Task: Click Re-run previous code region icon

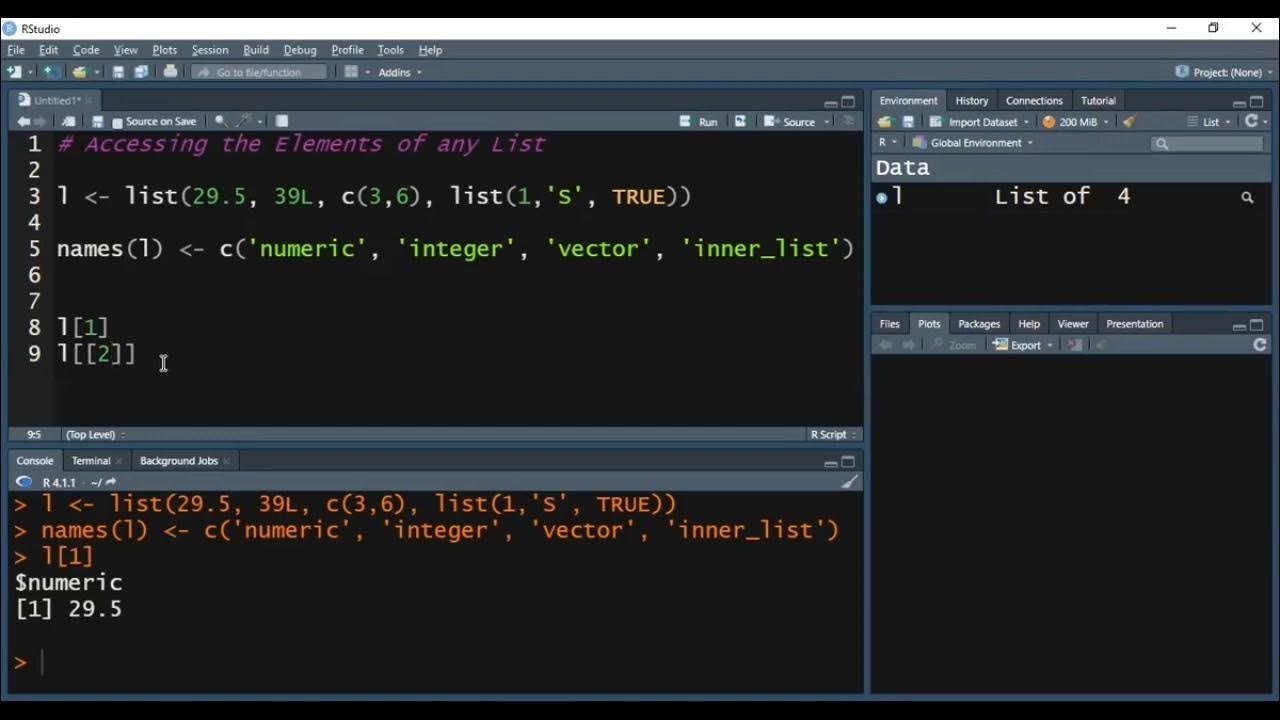Action: coord(740,122)
